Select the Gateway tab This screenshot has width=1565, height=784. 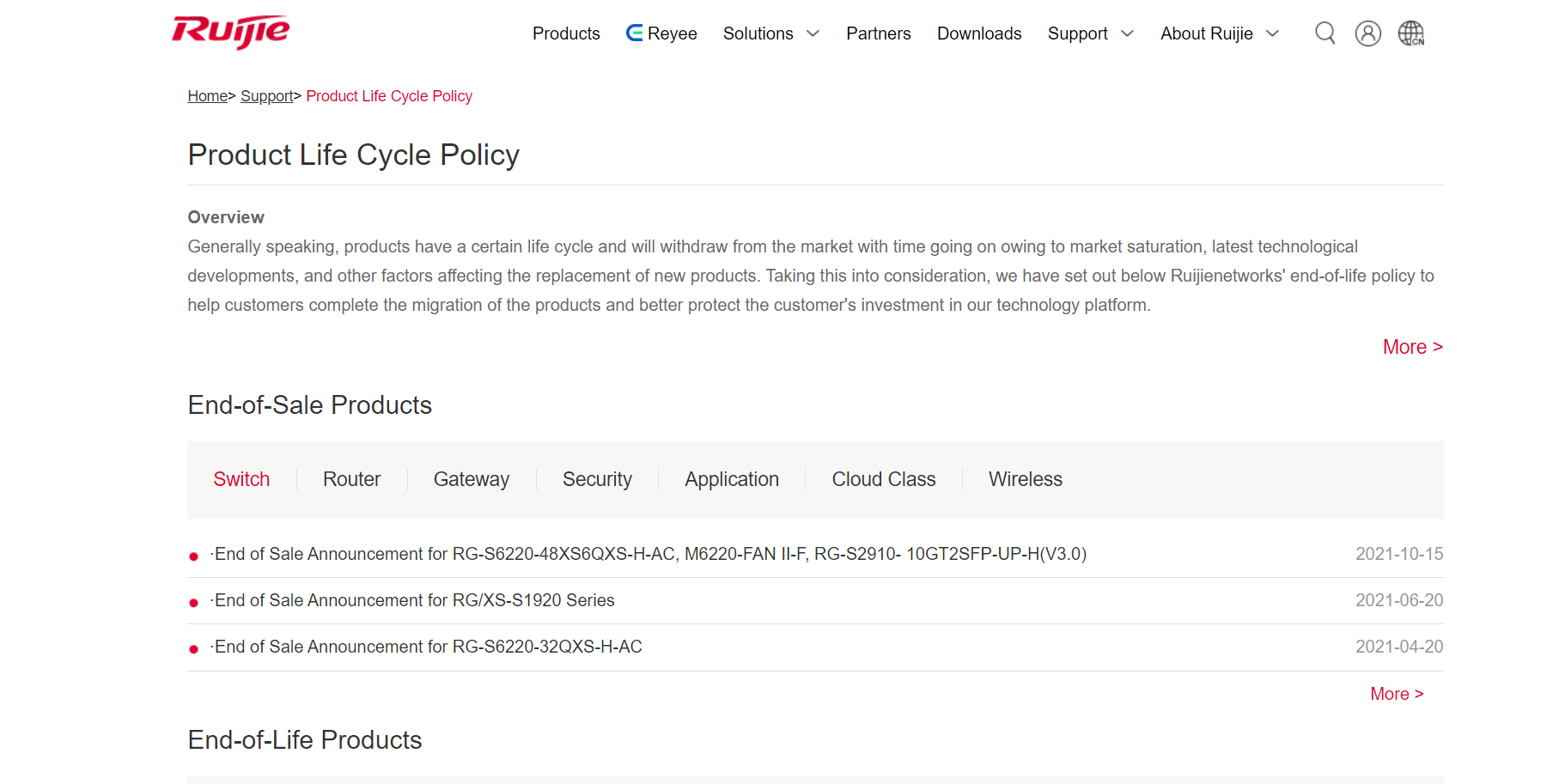472,479
